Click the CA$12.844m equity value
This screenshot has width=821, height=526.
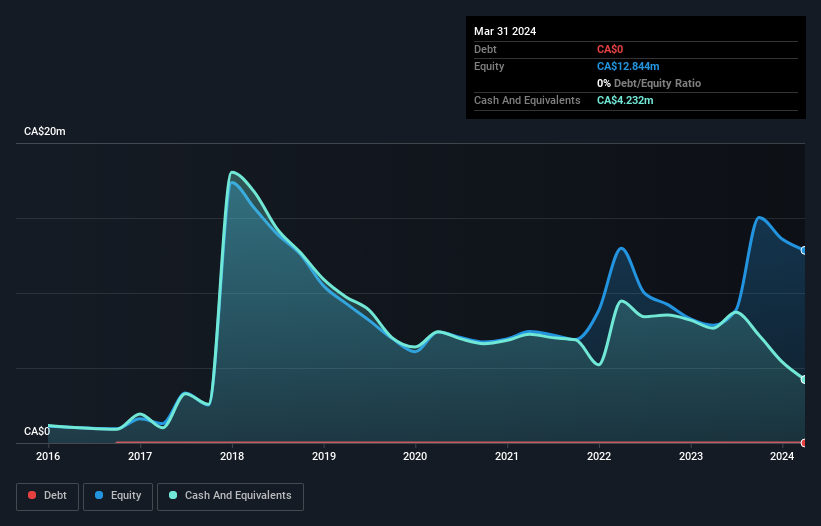[628, 66]
